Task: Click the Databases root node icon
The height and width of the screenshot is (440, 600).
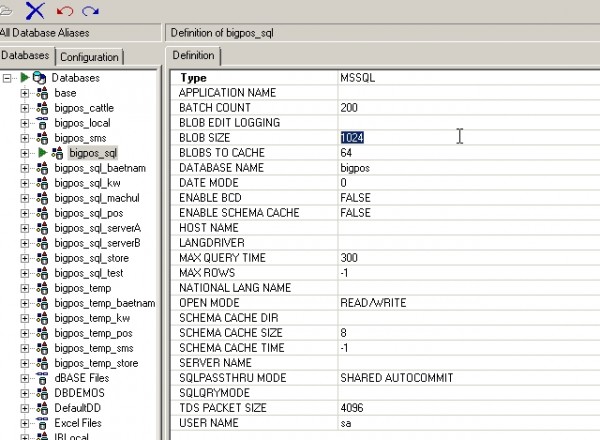Action: click(39, 77)
